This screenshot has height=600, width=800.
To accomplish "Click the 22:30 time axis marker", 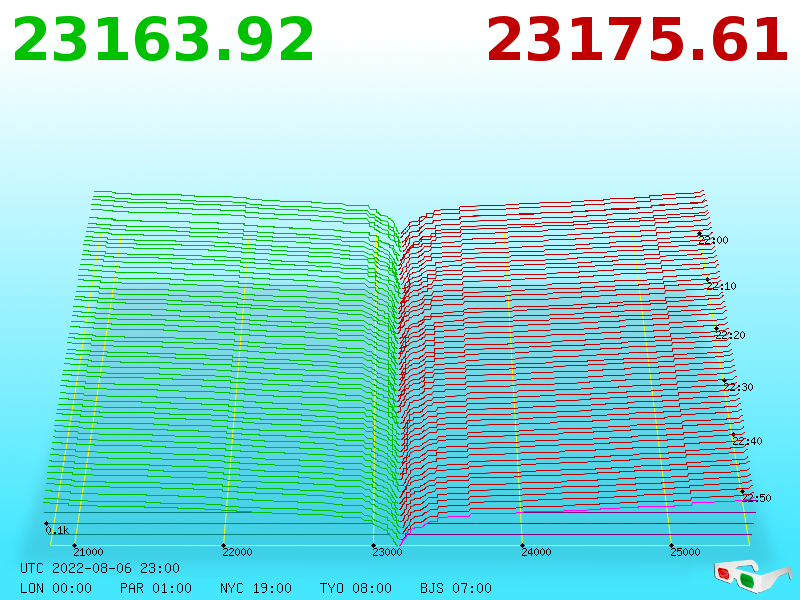I will click(738, 387).
